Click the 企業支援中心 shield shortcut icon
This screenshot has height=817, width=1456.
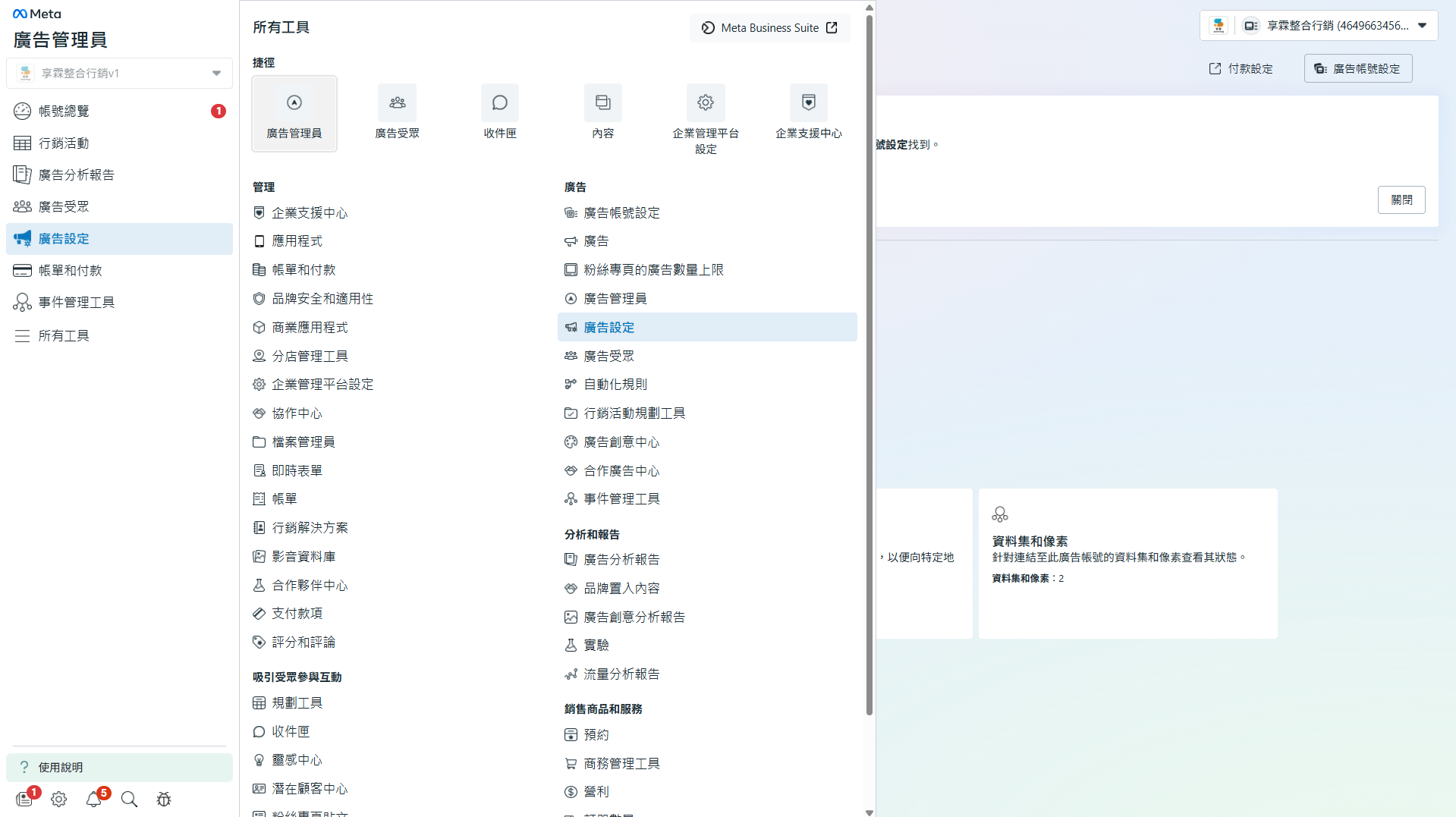(808, 103)
